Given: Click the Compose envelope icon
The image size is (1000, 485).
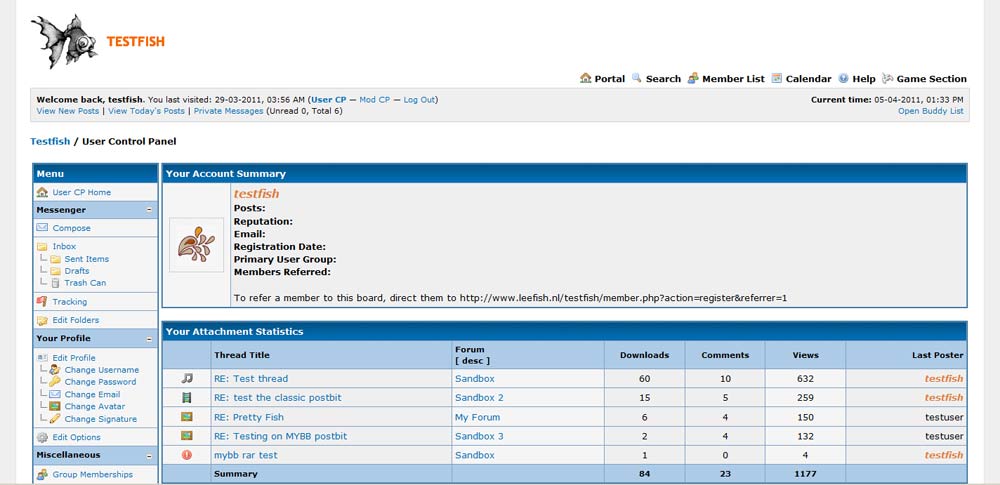Looking at the screenshot, I should 42,228.
